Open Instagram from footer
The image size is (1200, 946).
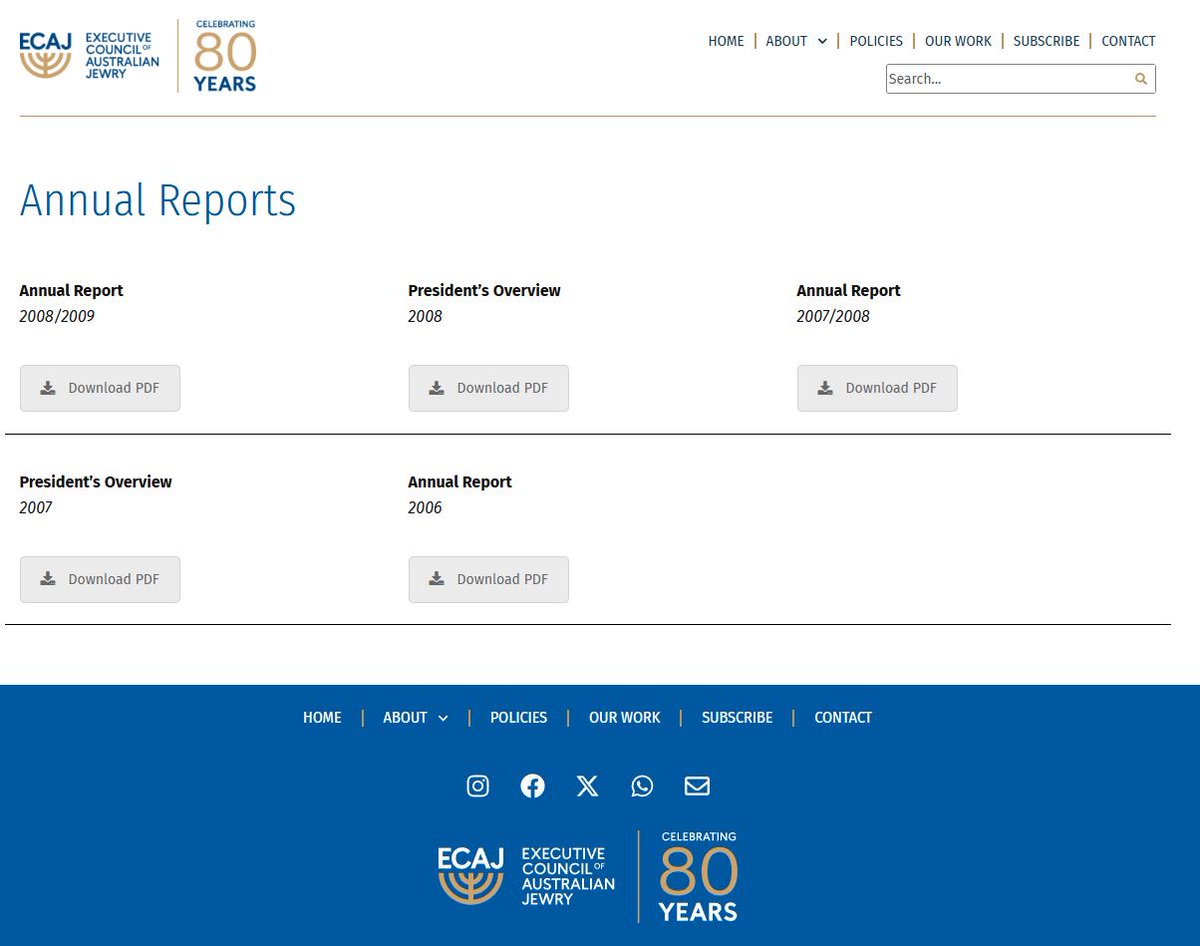[x=478, y=786]
